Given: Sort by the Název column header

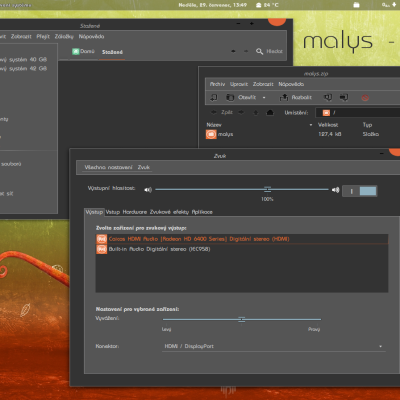Looking at the screenshot, I should [x=214, y=125].
